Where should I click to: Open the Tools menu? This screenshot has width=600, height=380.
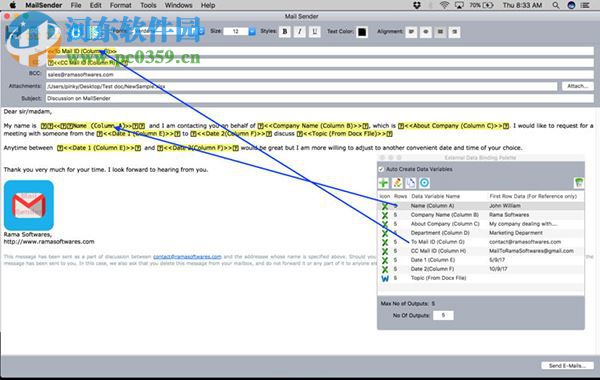click(148, 5)
